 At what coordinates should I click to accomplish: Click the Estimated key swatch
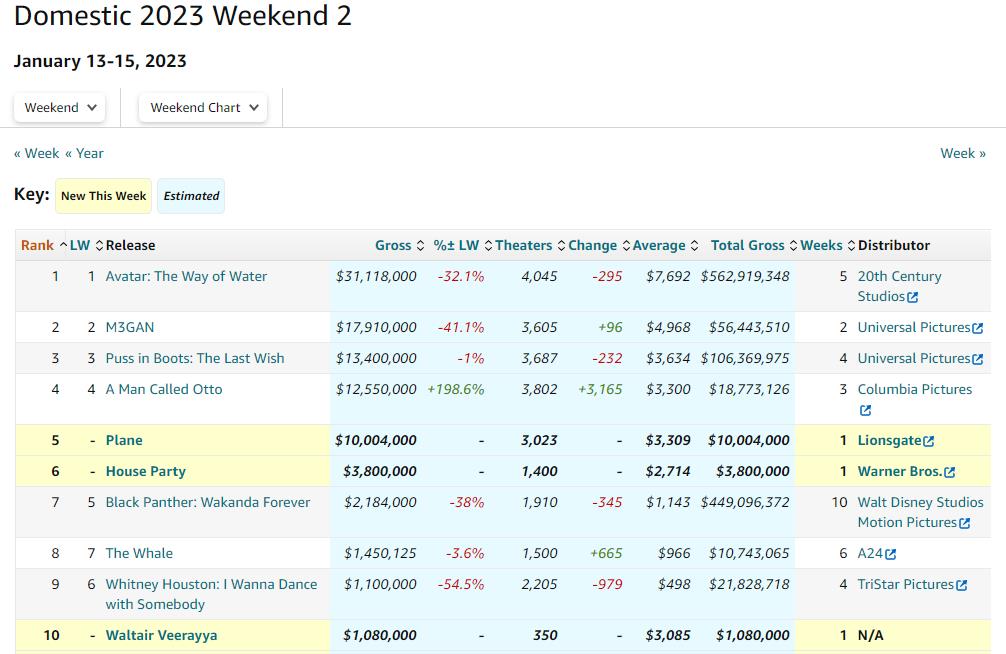[191, 196]
